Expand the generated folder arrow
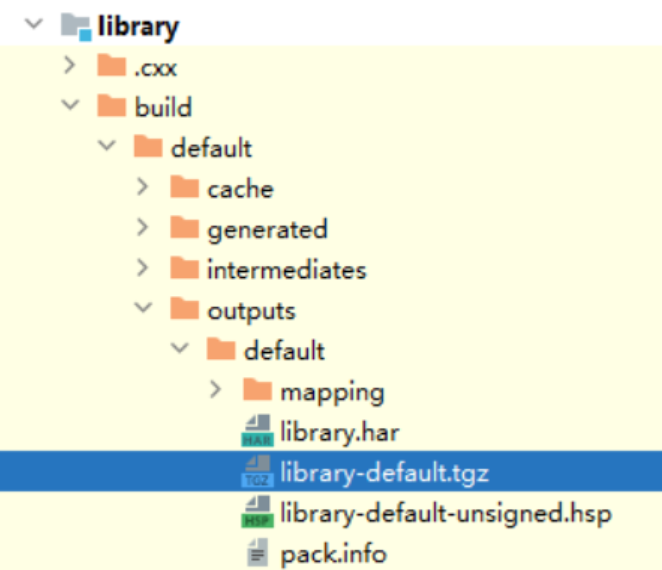 pos(142,229)
